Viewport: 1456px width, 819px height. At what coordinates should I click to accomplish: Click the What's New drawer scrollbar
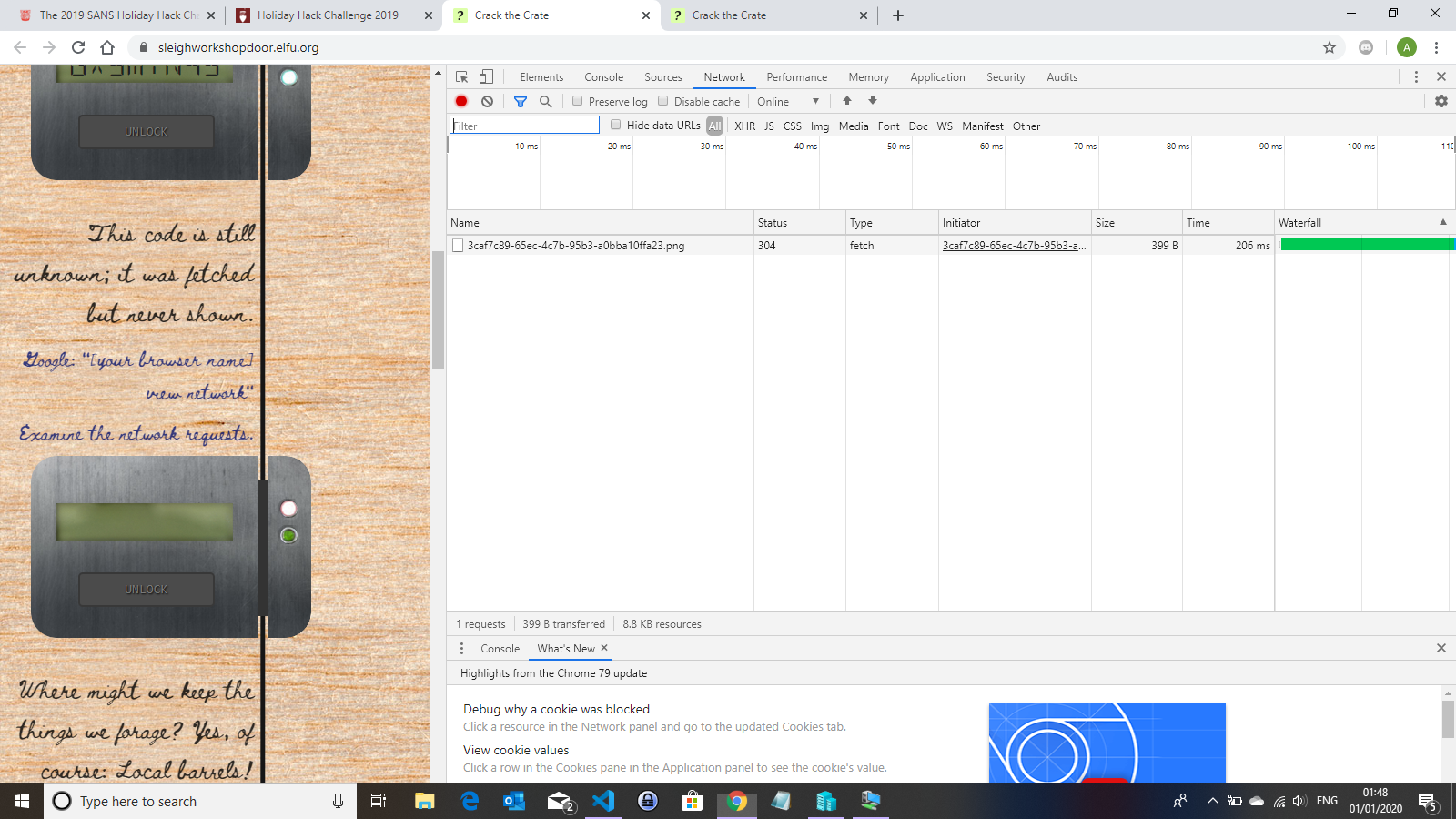pos(1448,719)
